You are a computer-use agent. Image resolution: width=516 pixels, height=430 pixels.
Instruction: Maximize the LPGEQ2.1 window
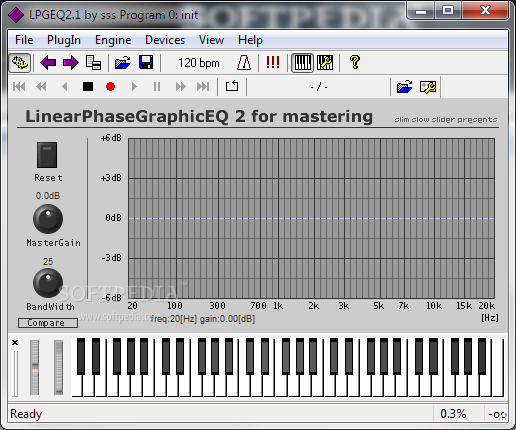(448, 11)
